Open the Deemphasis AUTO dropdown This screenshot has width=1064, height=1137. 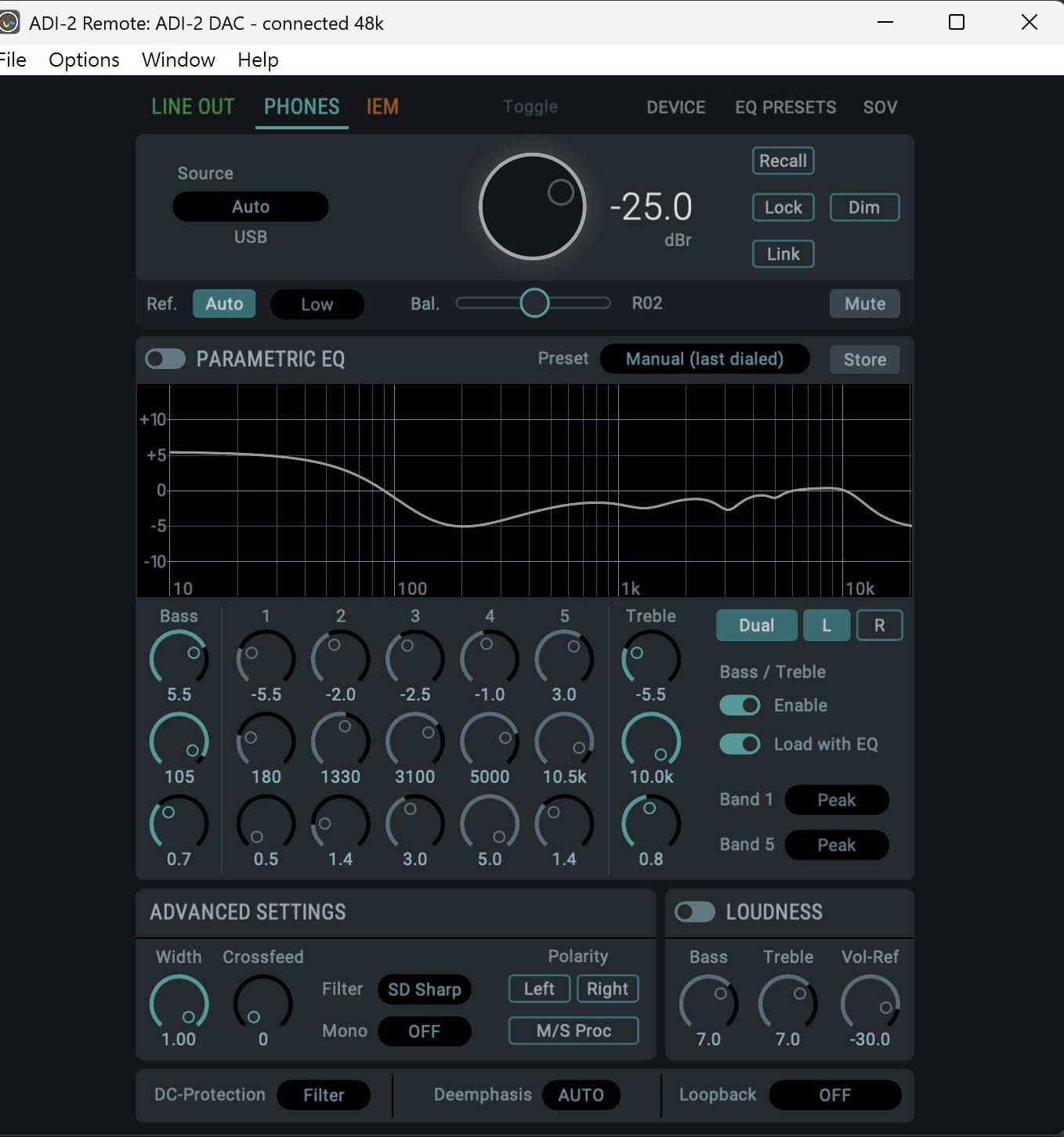point(581,1095)
